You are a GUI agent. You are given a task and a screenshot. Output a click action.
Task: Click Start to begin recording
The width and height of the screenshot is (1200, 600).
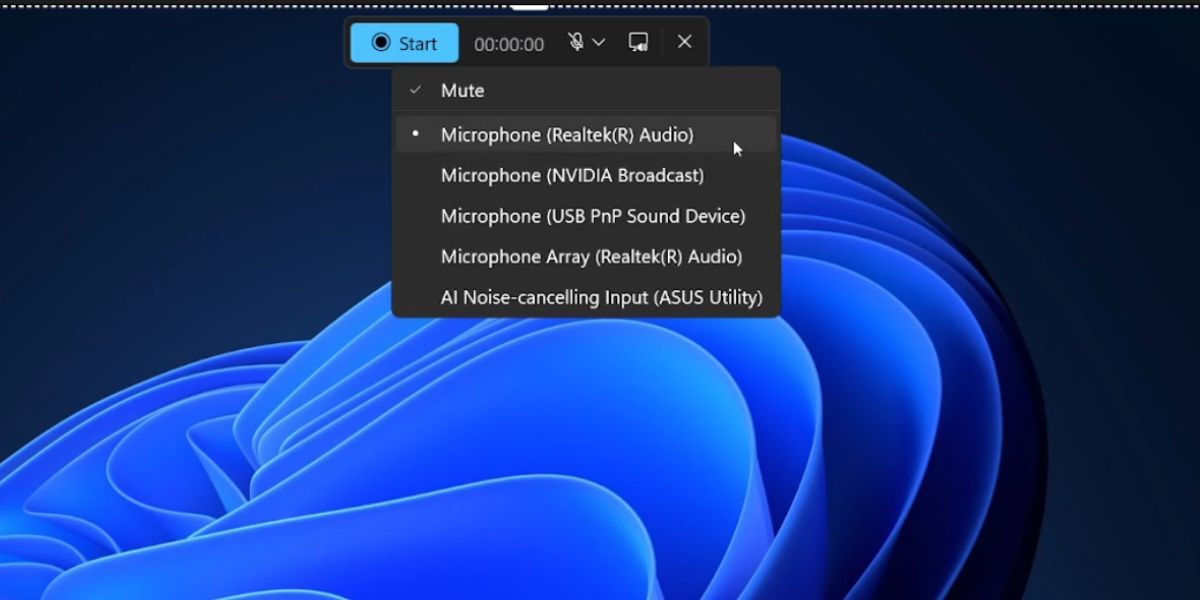point(403,42)
